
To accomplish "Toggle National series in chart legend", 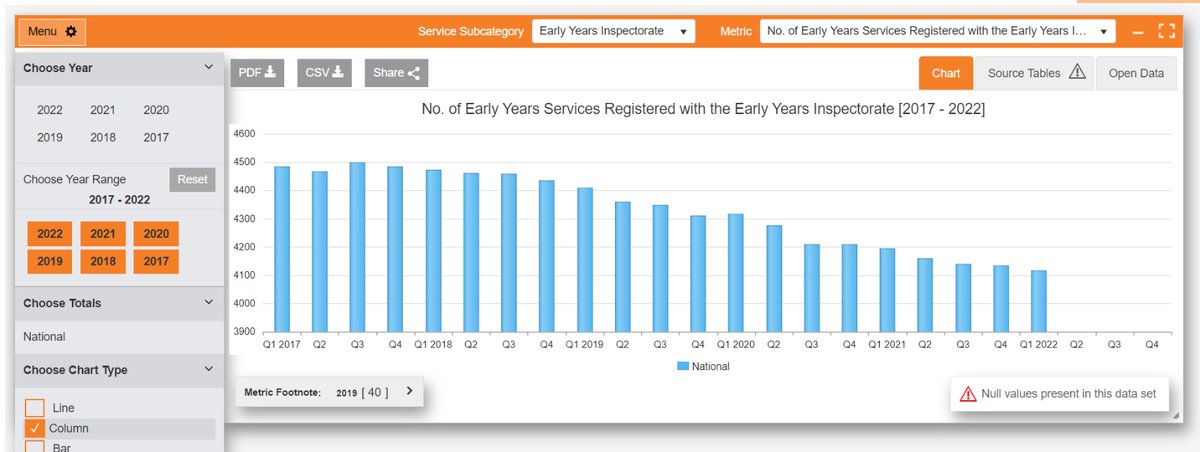I will pyautogui.click(x=703, y=366).
